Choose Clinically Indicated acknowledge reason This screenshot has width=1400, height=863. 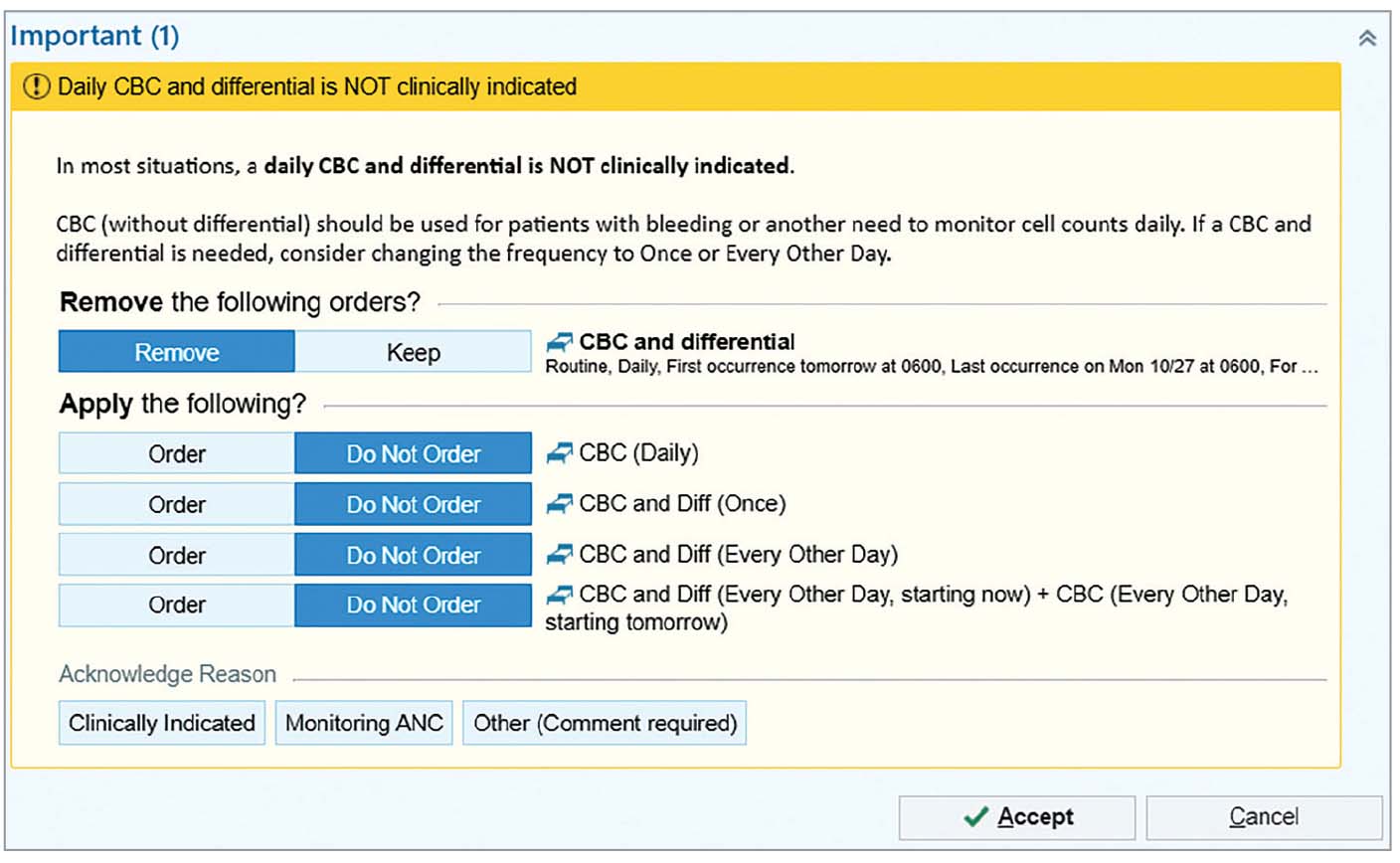(x=160, y=723)
